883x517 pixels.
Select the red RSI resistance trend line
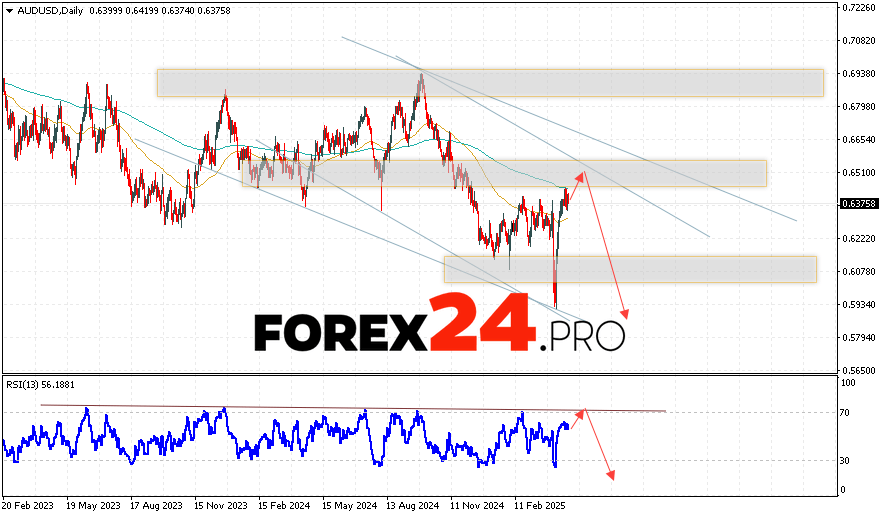pos(350,408)
